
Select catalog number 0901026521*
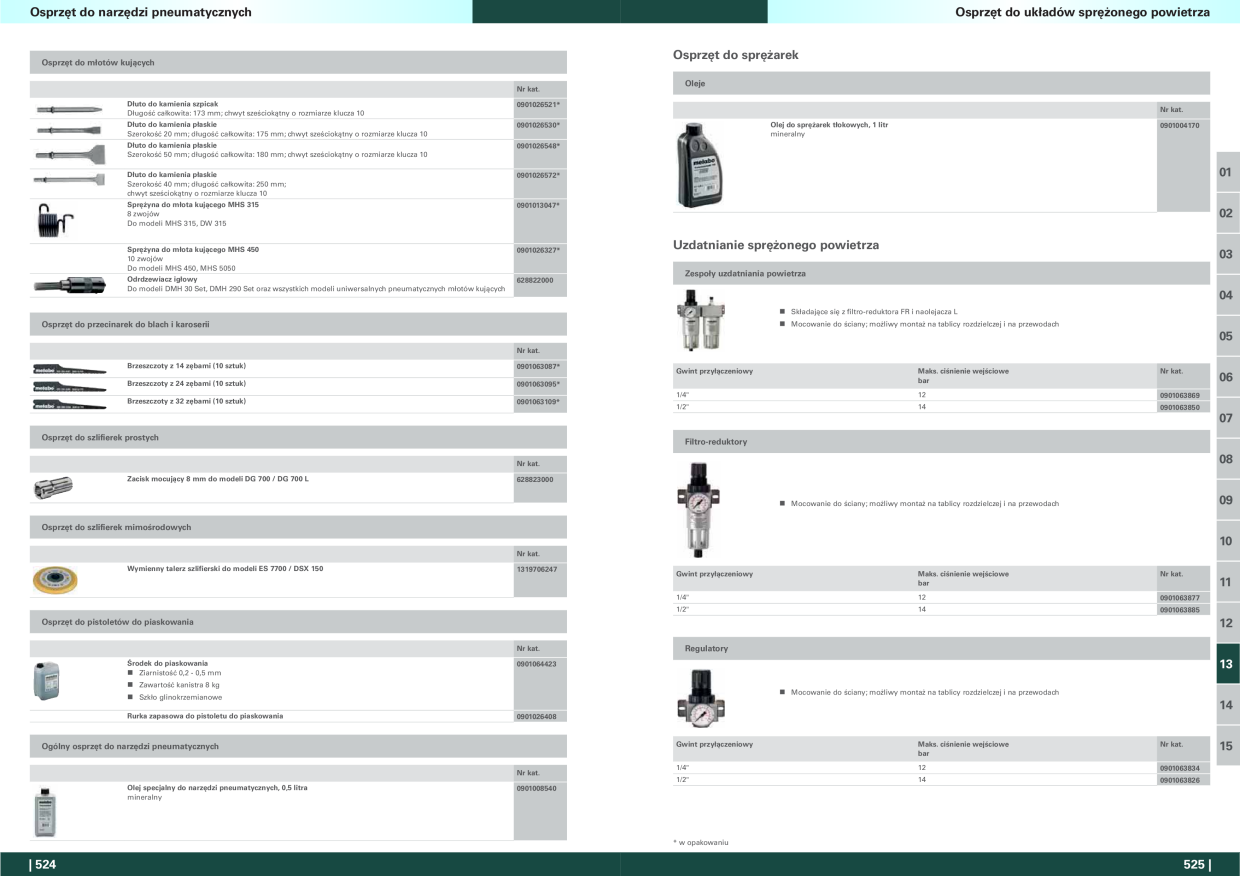[538, 105]
